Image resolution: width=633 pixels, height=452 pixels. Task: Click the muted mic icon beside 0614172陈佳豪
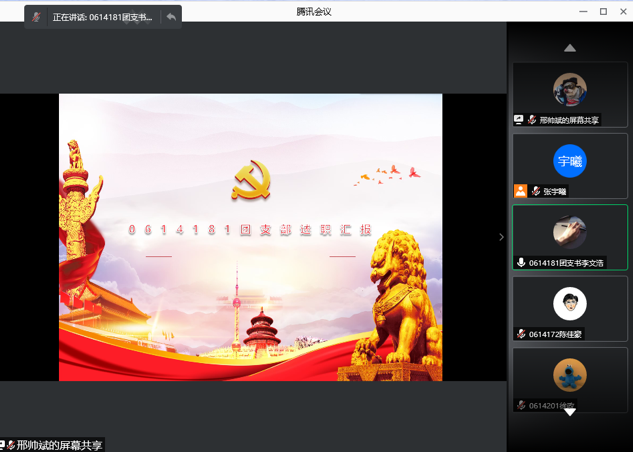tap(521, 334)
